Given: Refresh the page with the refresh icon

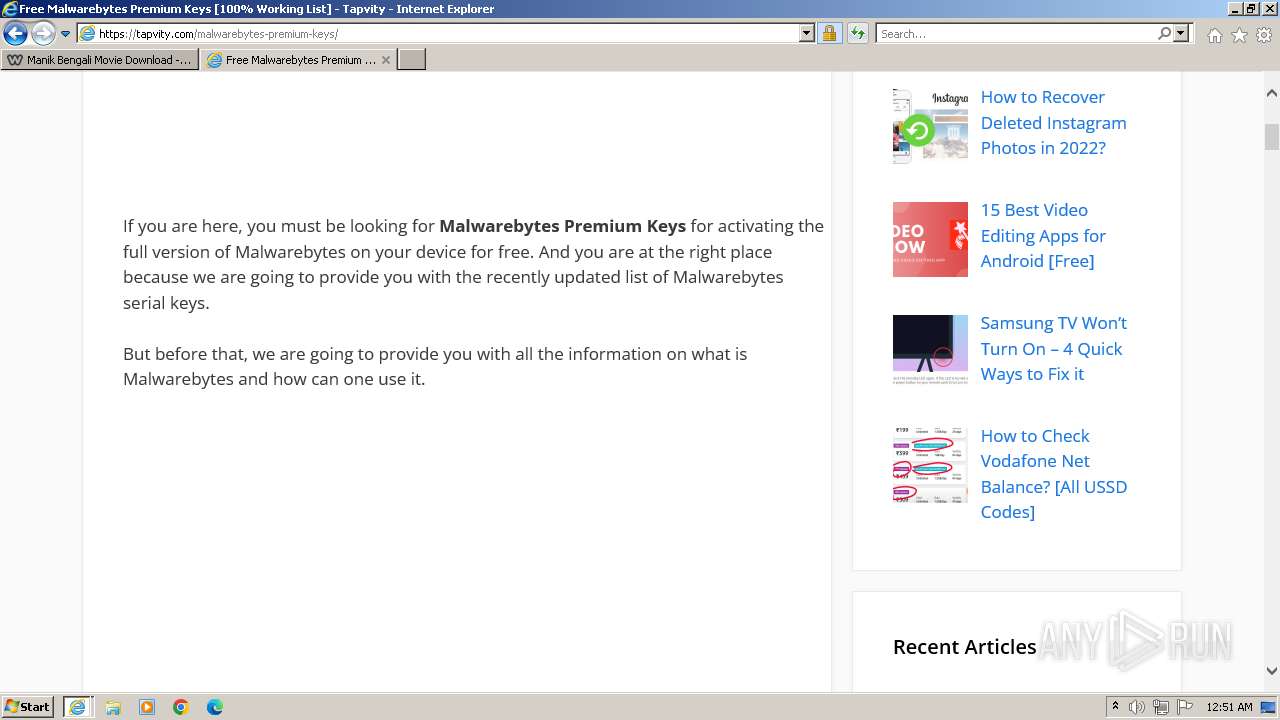Looking at the screenshot, I should pyautogui.click(x=857, y=34).
